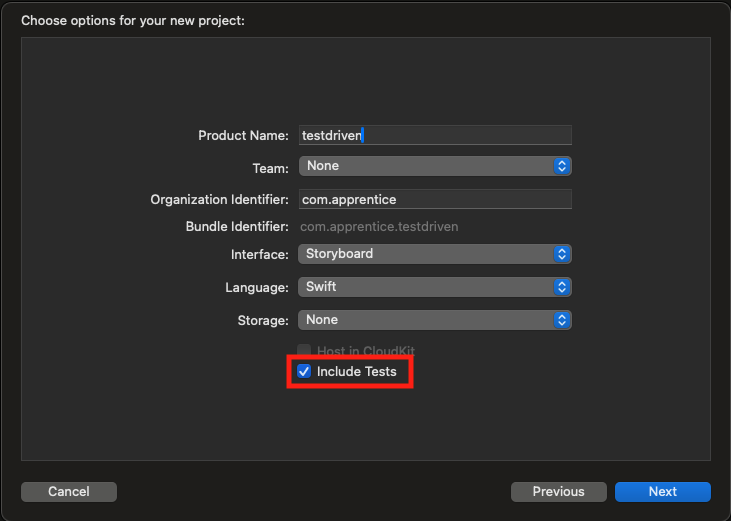This screenshot has width=731, height=521.
Task: Click the disabled Host in CloudKit checkbox
Action: point(304,350)
